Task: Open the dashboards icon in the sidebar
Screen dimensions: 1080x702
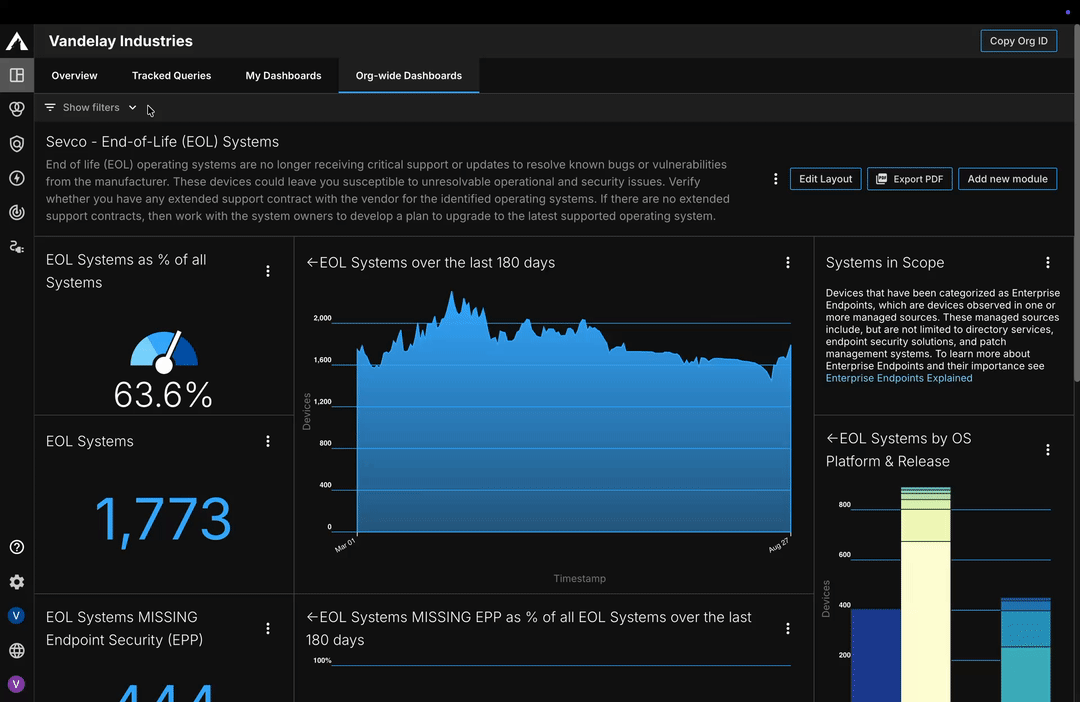Action: point(17,75)
